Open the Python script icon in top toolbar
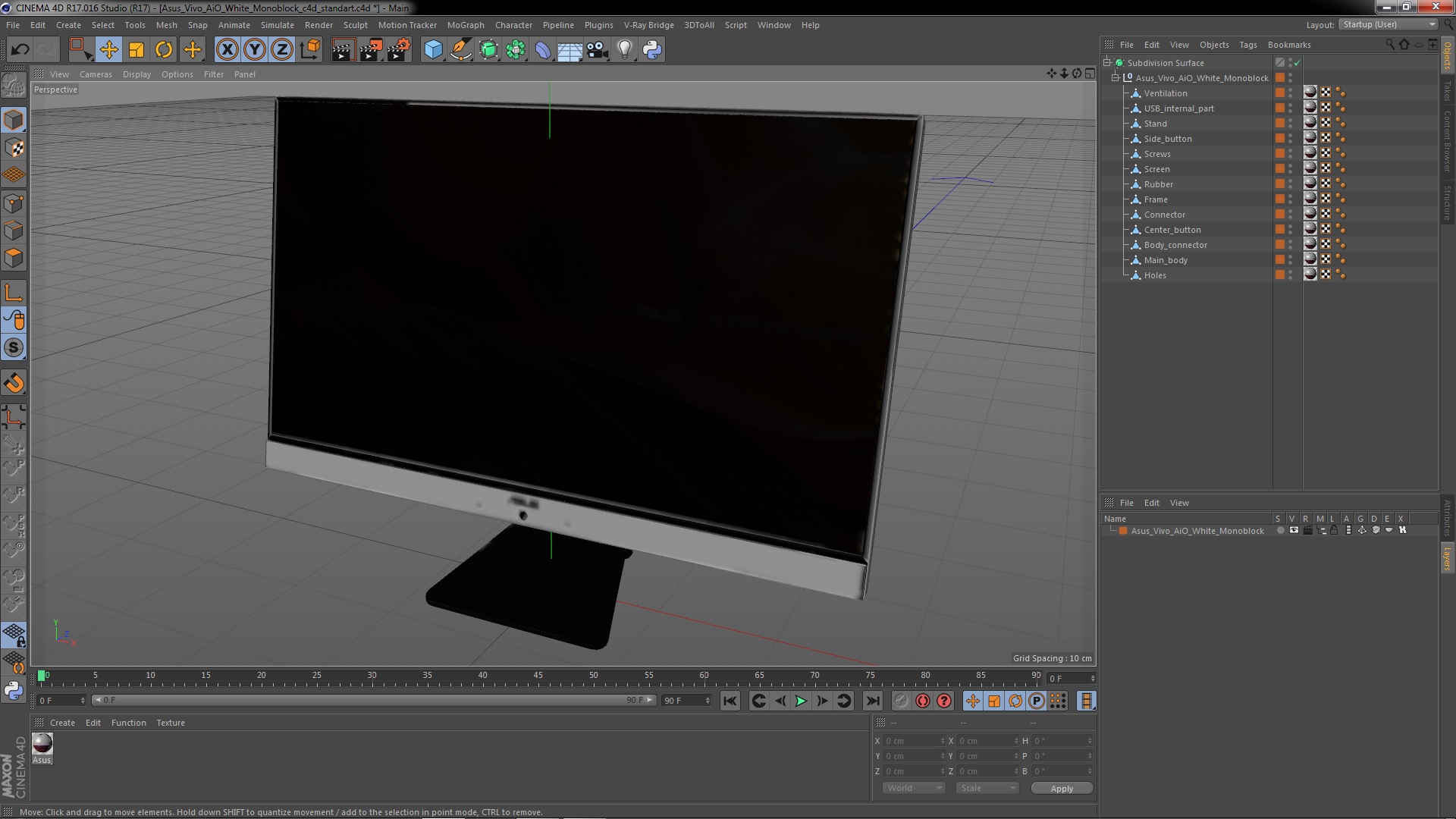 click(x=652, y=50)
